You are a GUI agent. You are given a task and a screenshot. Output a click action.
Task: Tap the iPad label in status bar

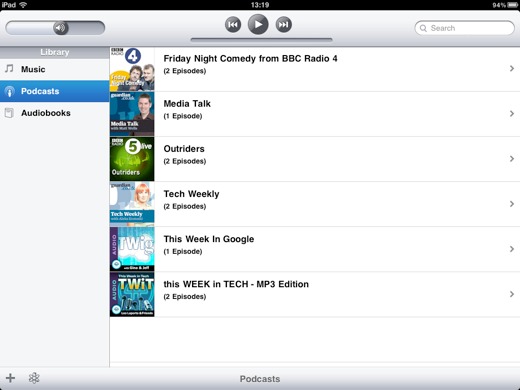click(x=9, y=5)
